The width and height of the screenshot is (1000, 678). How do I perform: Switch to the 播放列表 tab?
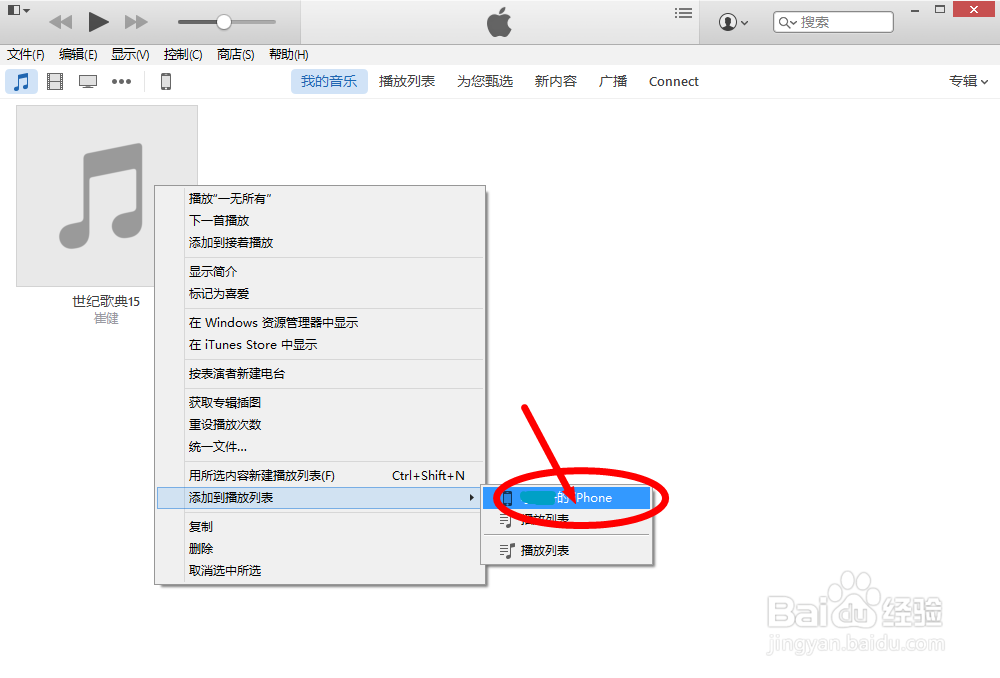[x=406, y=81]
